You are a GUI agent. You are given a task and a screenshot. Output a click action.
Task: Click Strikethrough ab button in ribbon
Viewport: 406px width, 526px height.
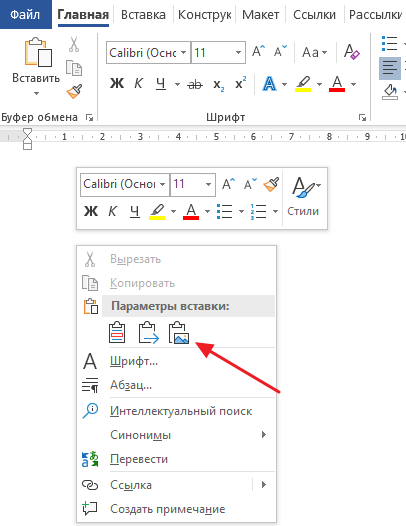tap(195, 85)
